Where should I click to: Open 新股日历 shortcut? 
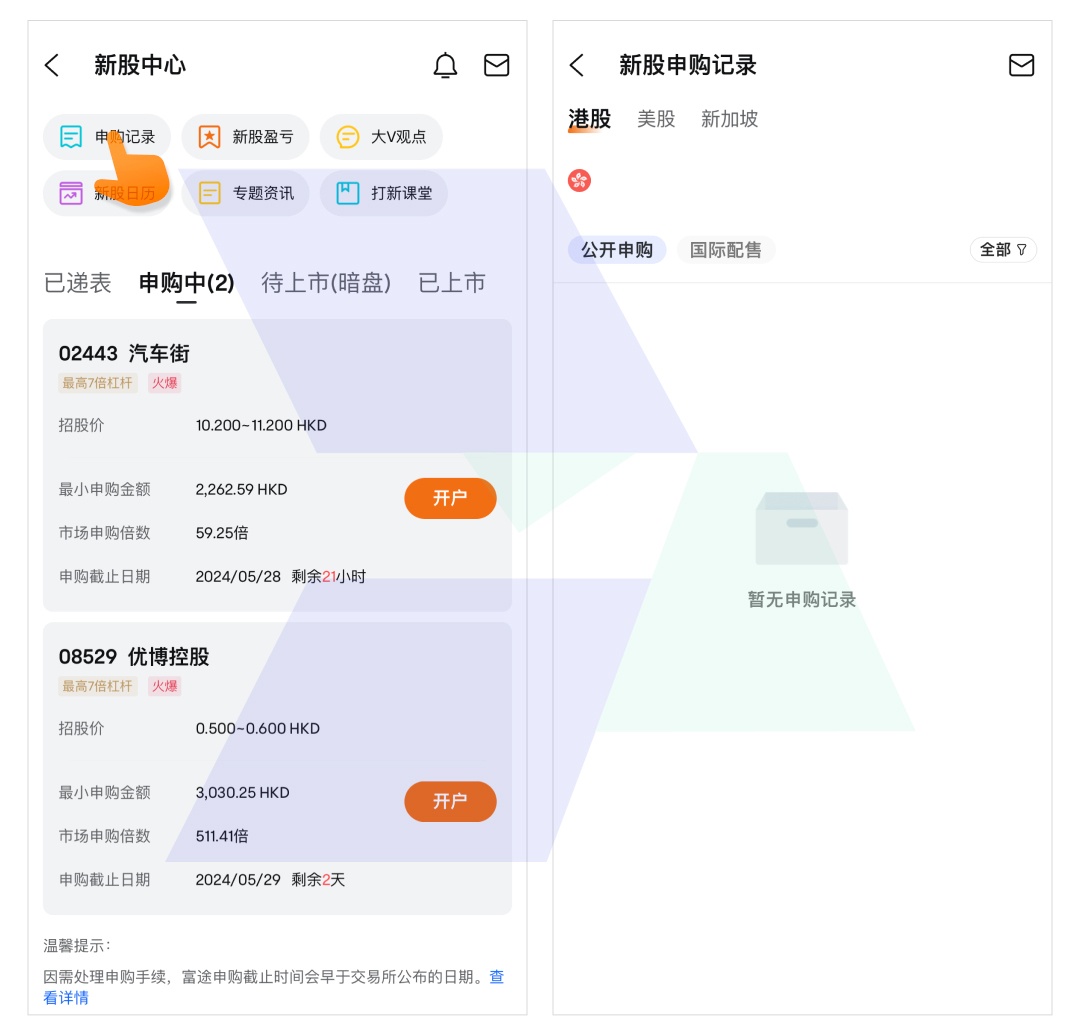pos(107,193)
